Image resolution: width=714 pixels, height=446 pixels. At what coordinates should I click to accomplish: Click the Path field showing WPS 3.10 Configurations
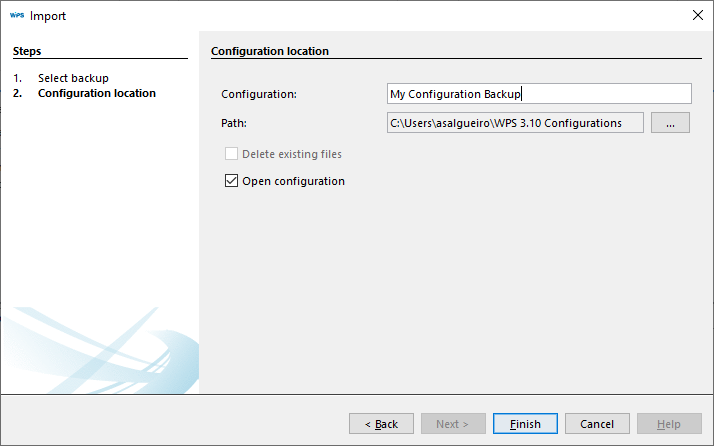tap(514, 123)
